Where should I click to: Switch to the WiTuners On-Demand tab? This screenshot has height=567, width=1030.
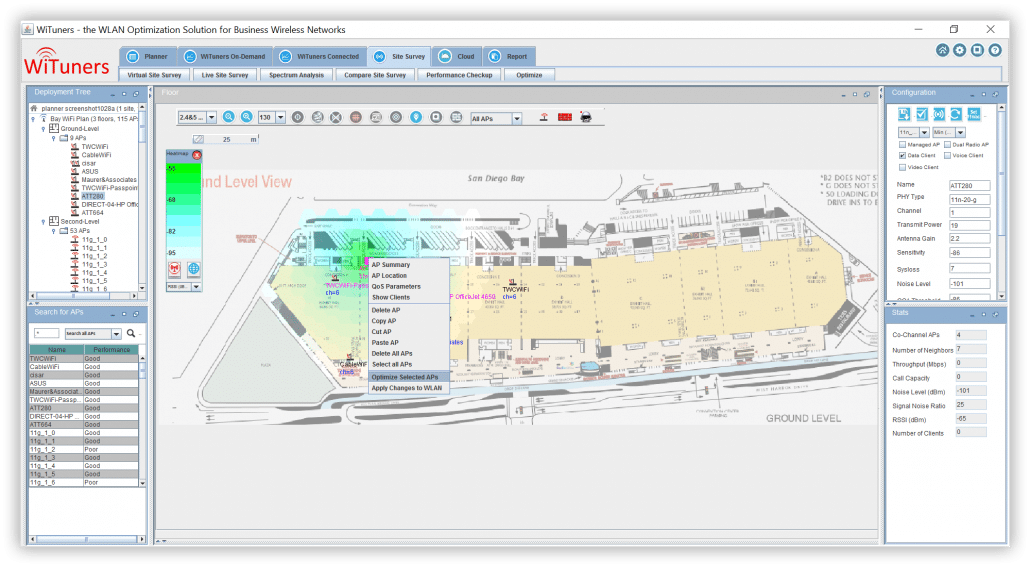[x=225, y=57]
